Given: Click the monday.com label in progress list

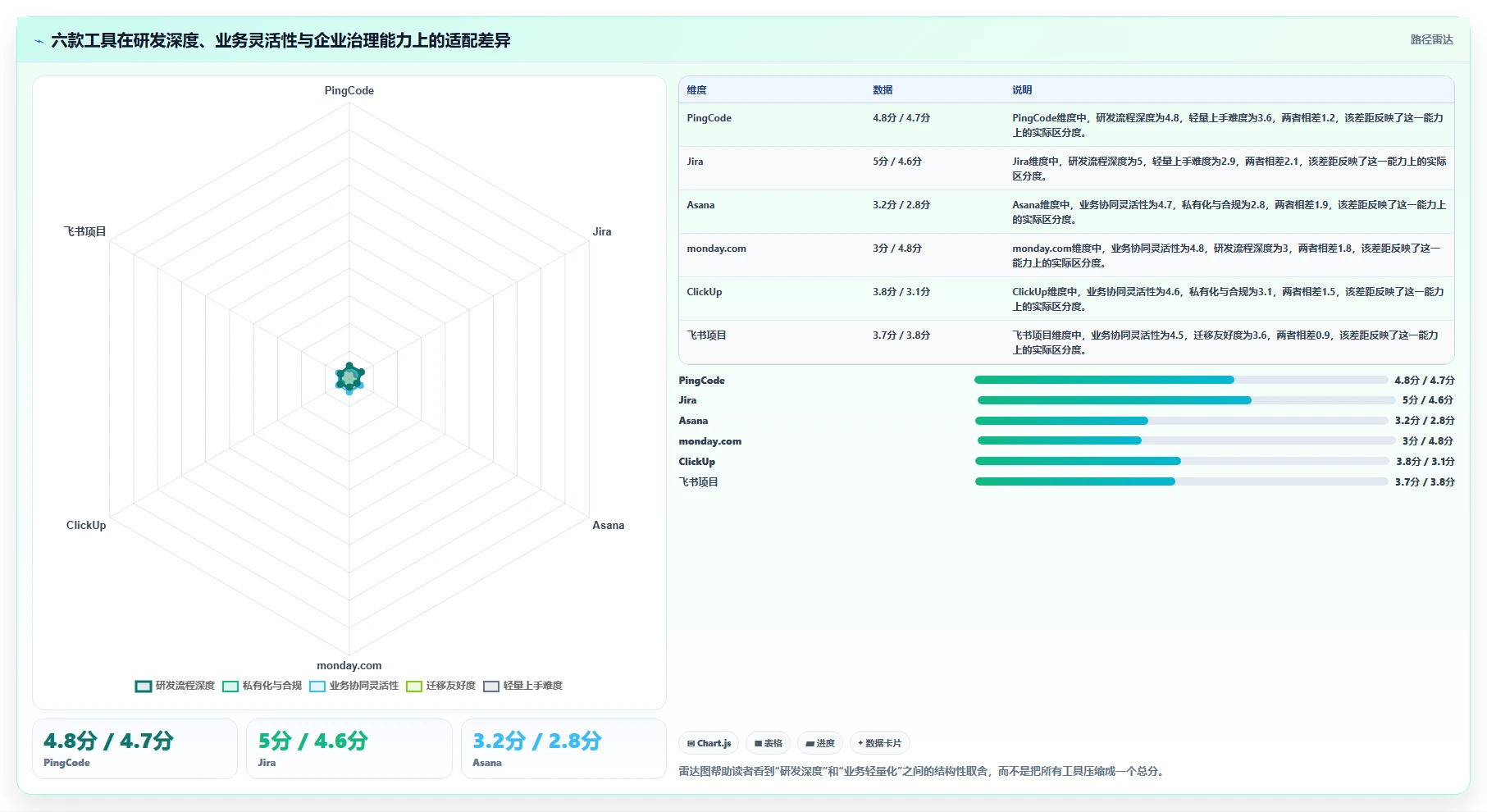Looking at the screenshot, I should coord(710,441).
